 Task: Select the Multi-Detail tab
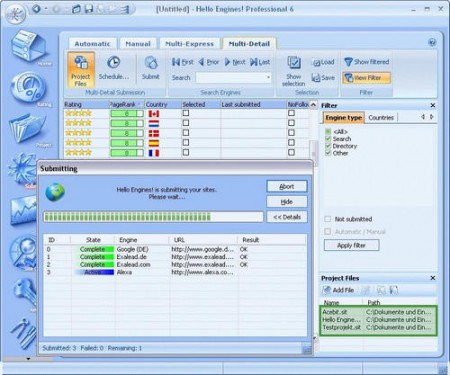(249, 44)
